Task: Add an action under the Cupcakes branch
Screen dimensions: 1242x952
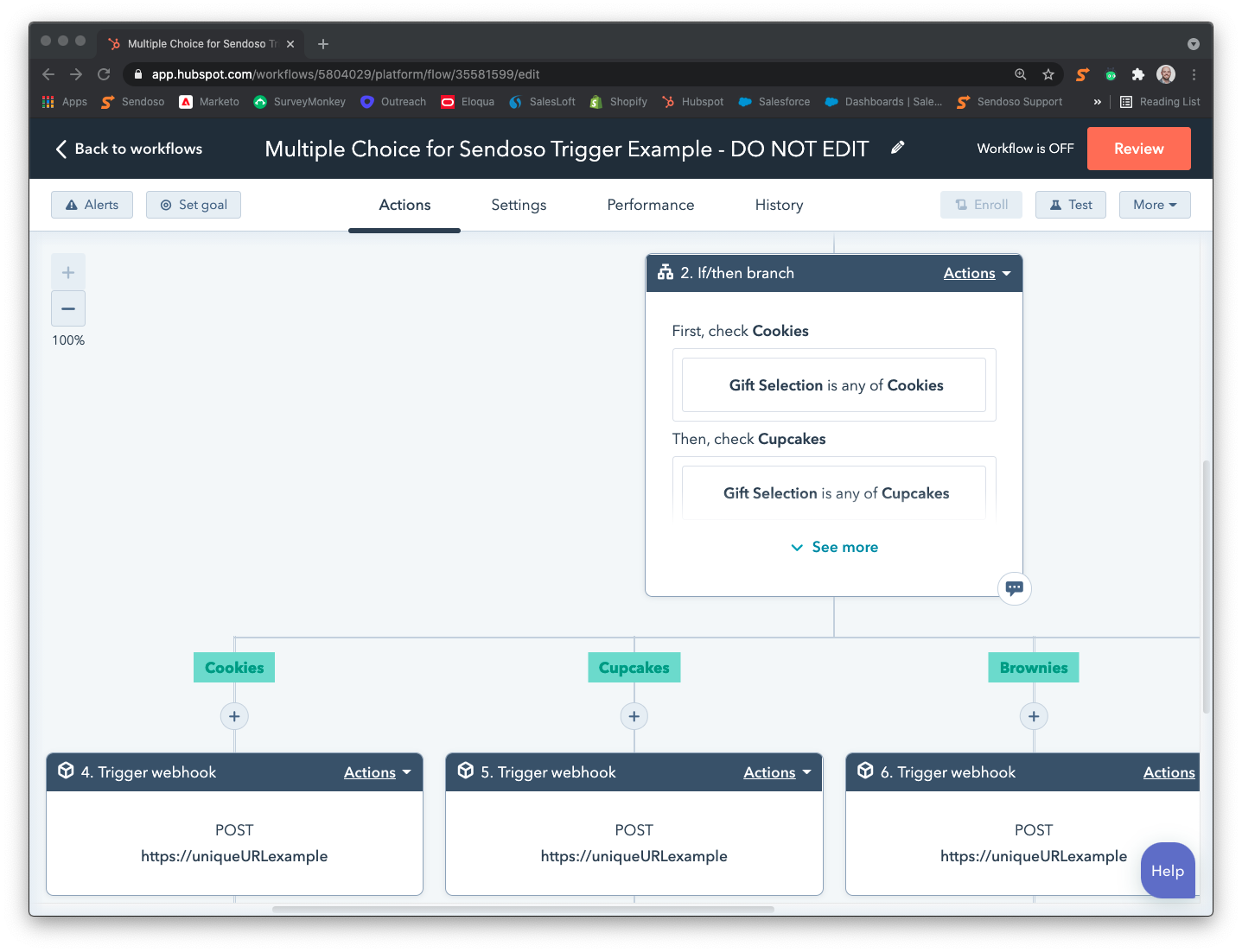Action: point(634,716)
